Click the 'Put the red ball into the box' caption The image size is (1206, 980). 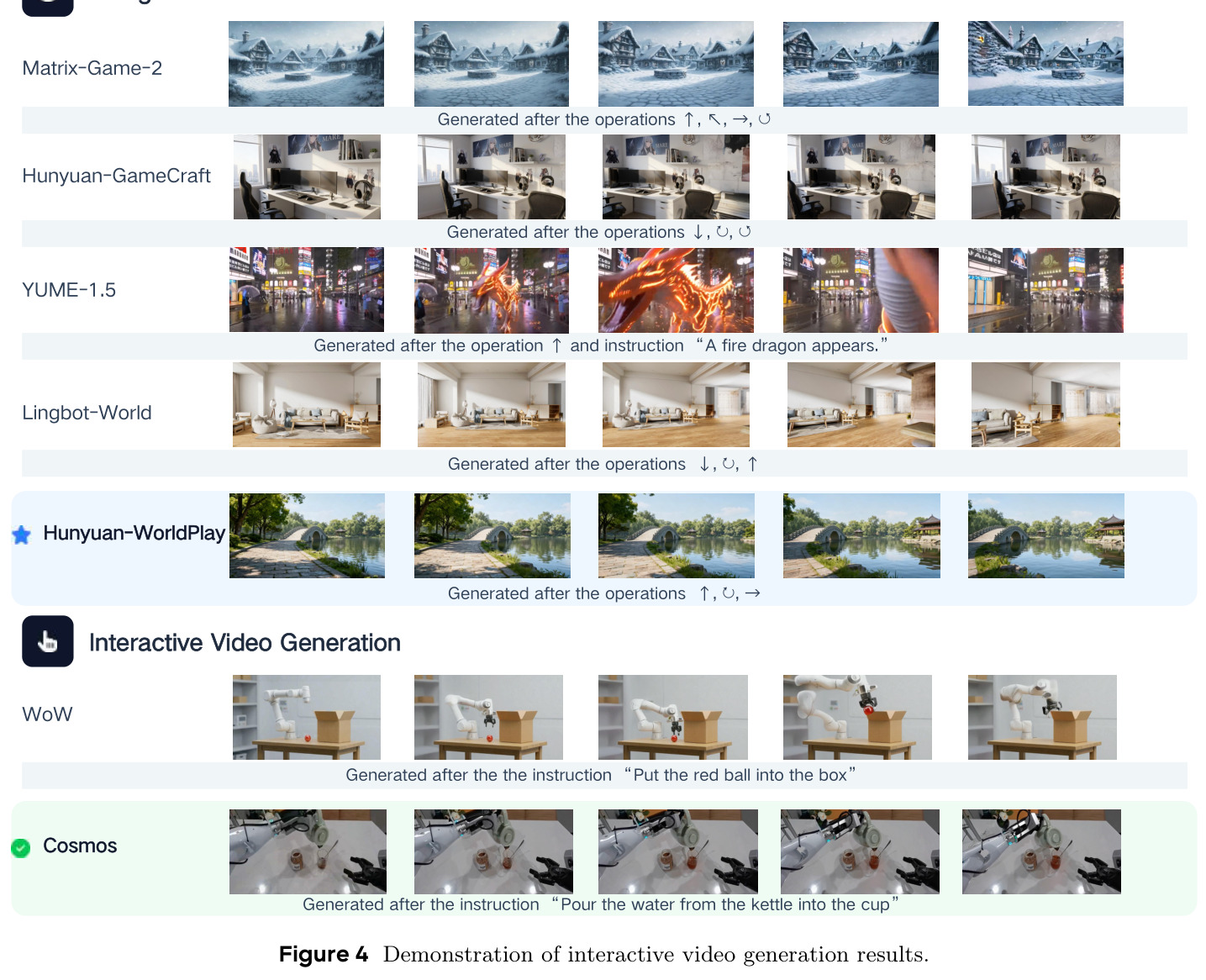600,775
